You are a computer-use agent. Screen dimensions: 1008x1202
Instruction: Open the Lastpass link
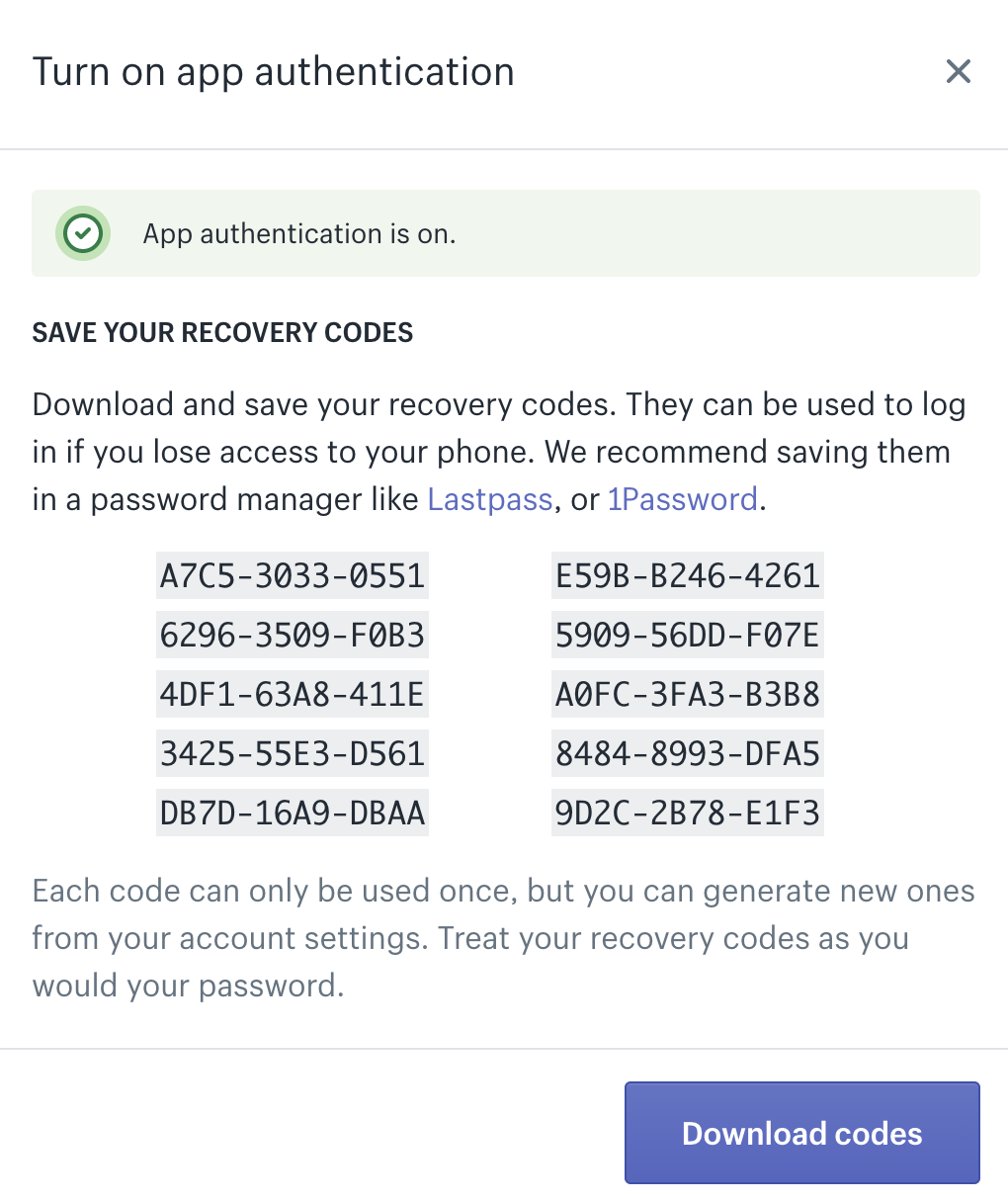coord(489,499)
